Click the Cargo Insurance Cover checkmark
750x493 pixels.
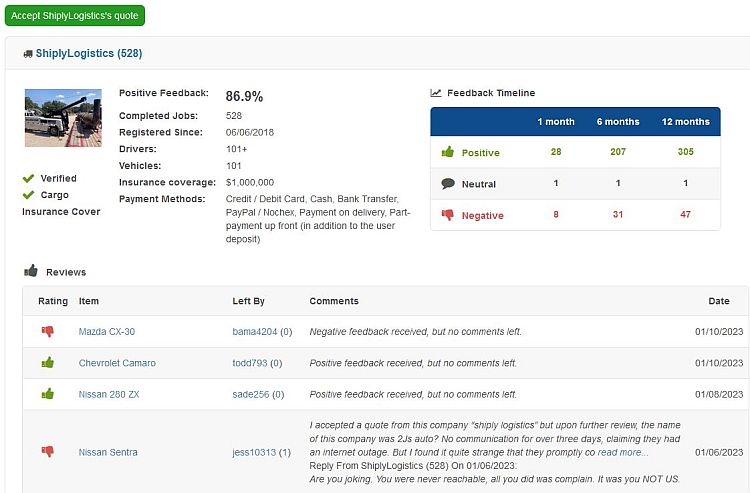[x=28, y=195]
